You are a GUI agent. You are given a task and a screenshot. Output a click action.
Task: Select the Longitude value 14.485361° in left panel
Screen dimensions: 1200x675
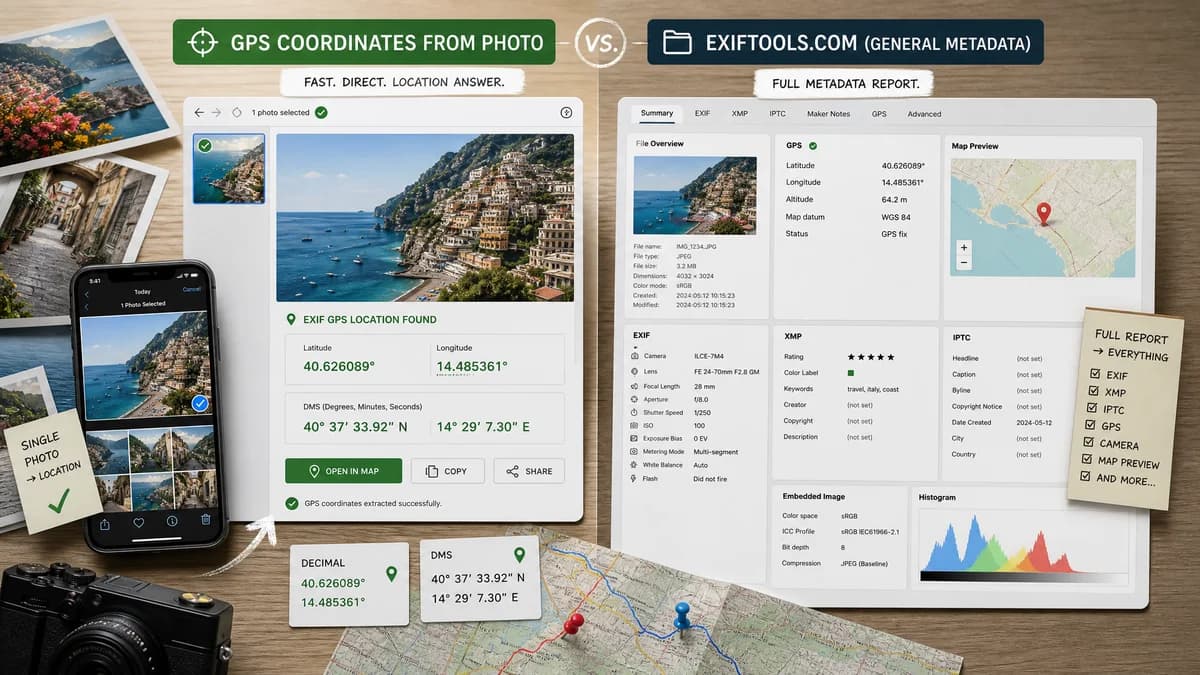(472, 367)
